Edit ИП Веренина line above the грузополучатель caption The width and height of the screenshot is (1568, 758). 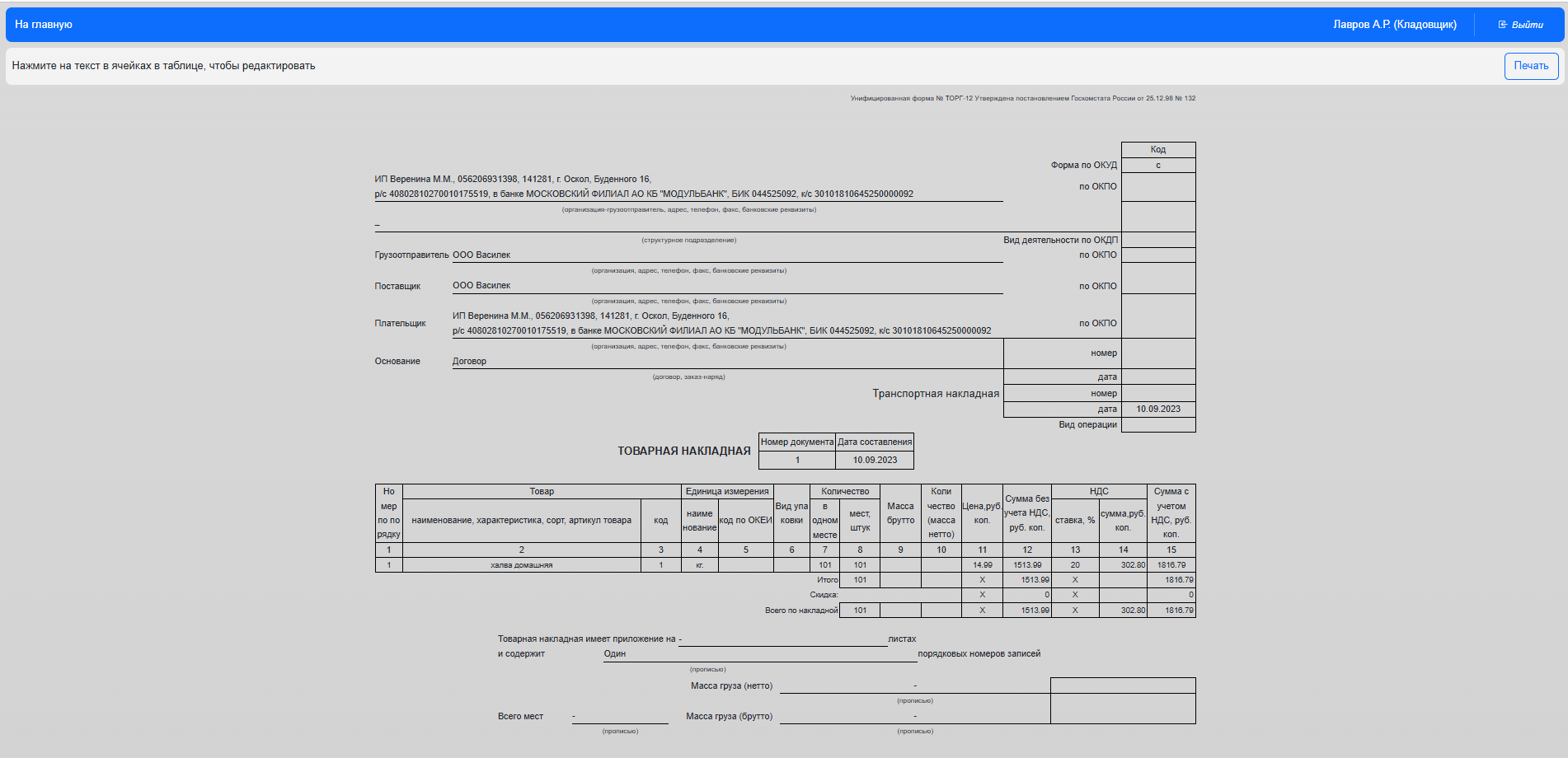pos(513,179)
